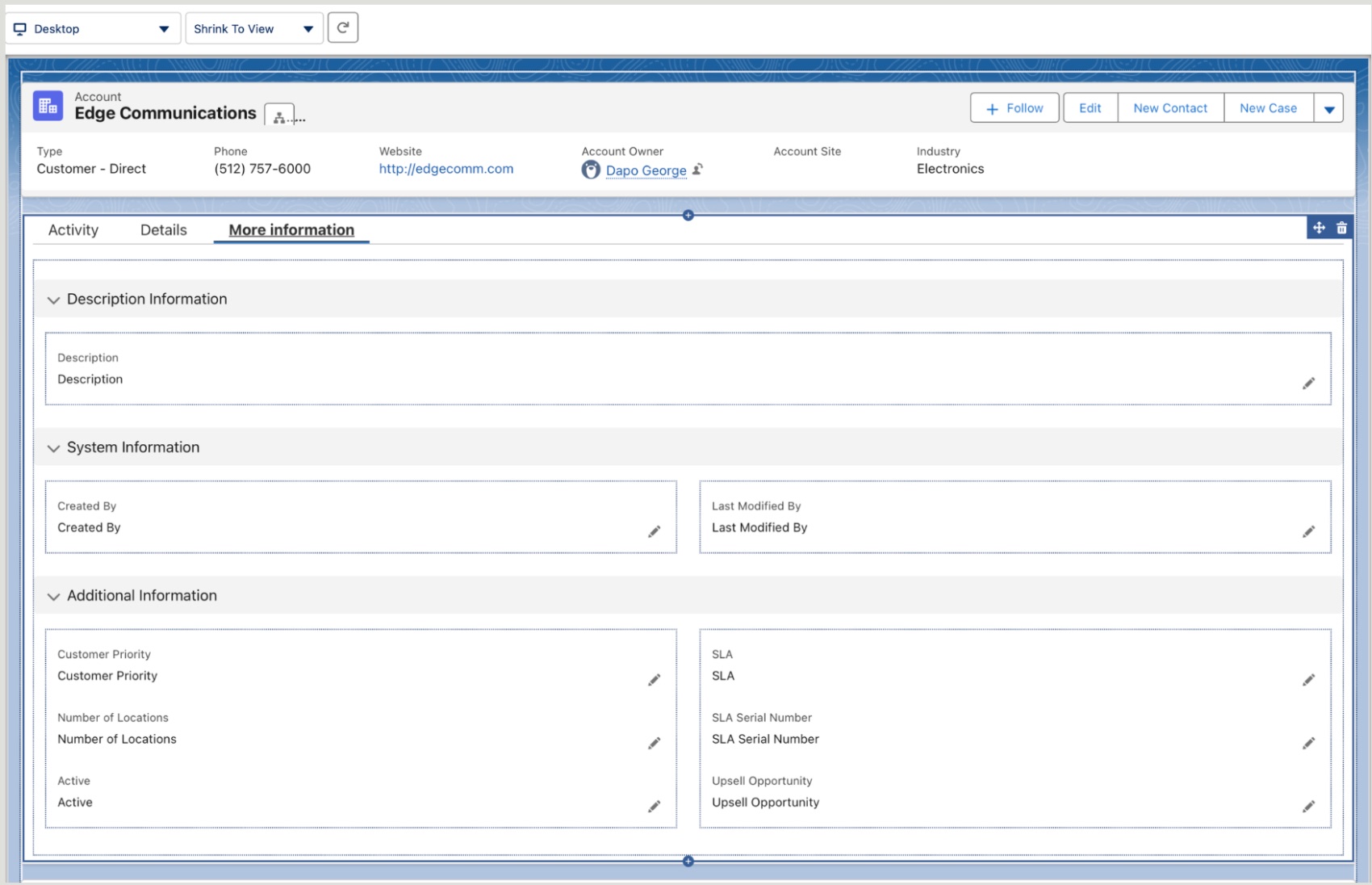Edit the Description field pencil
1372x885 pixels.
pyautogui.click(x=1308, y=384)
